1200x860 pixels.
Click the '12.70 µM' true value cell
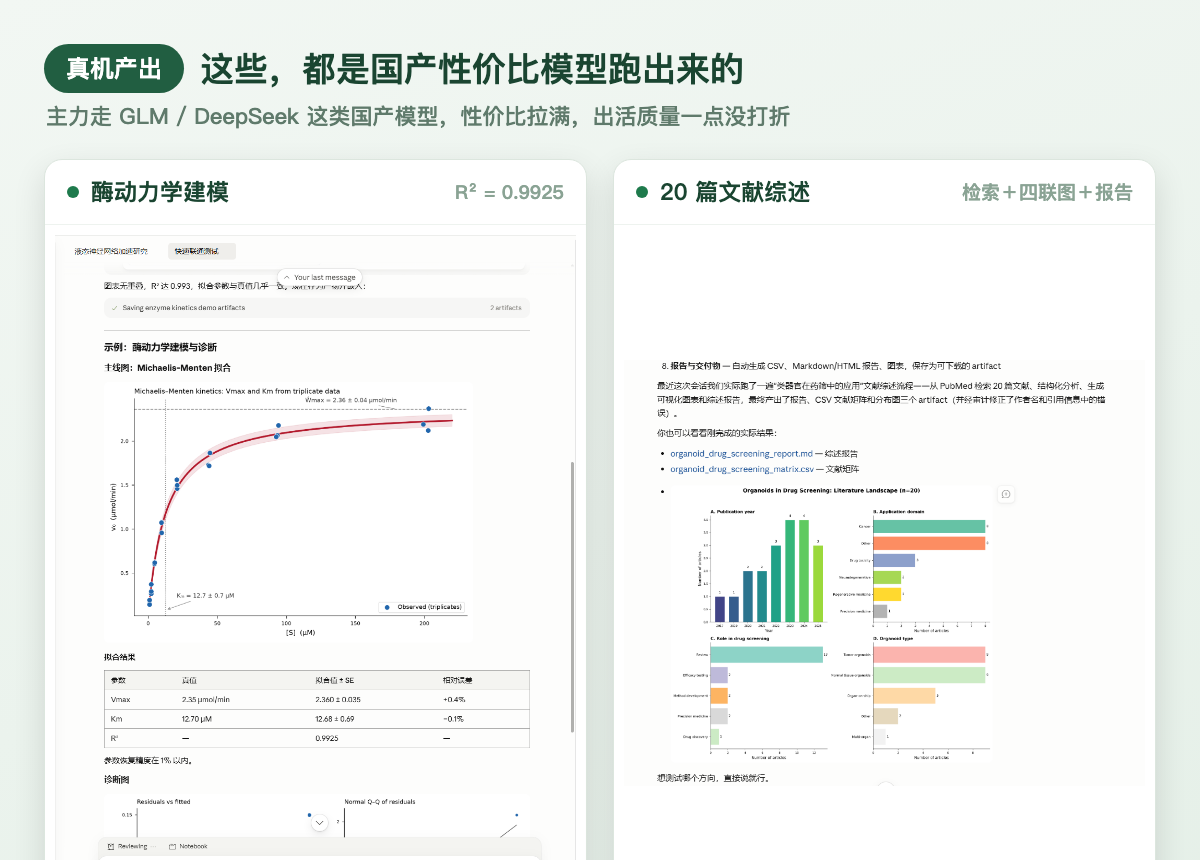199,719
